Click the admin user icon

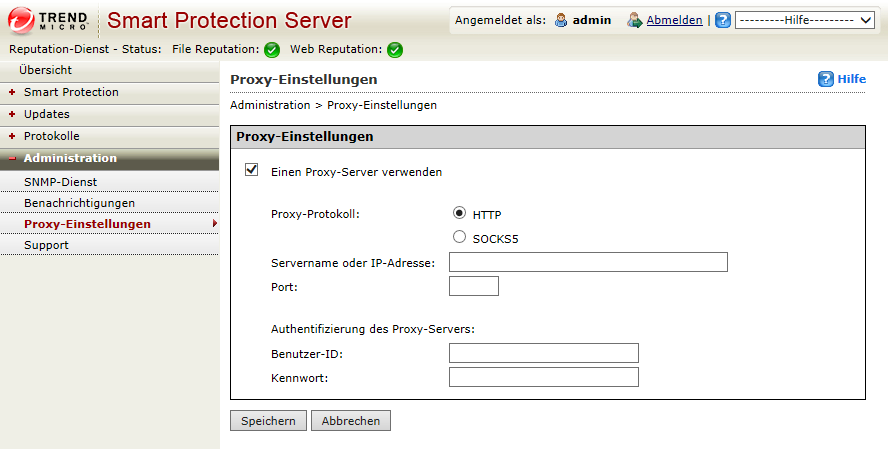[x=561, y=20]
